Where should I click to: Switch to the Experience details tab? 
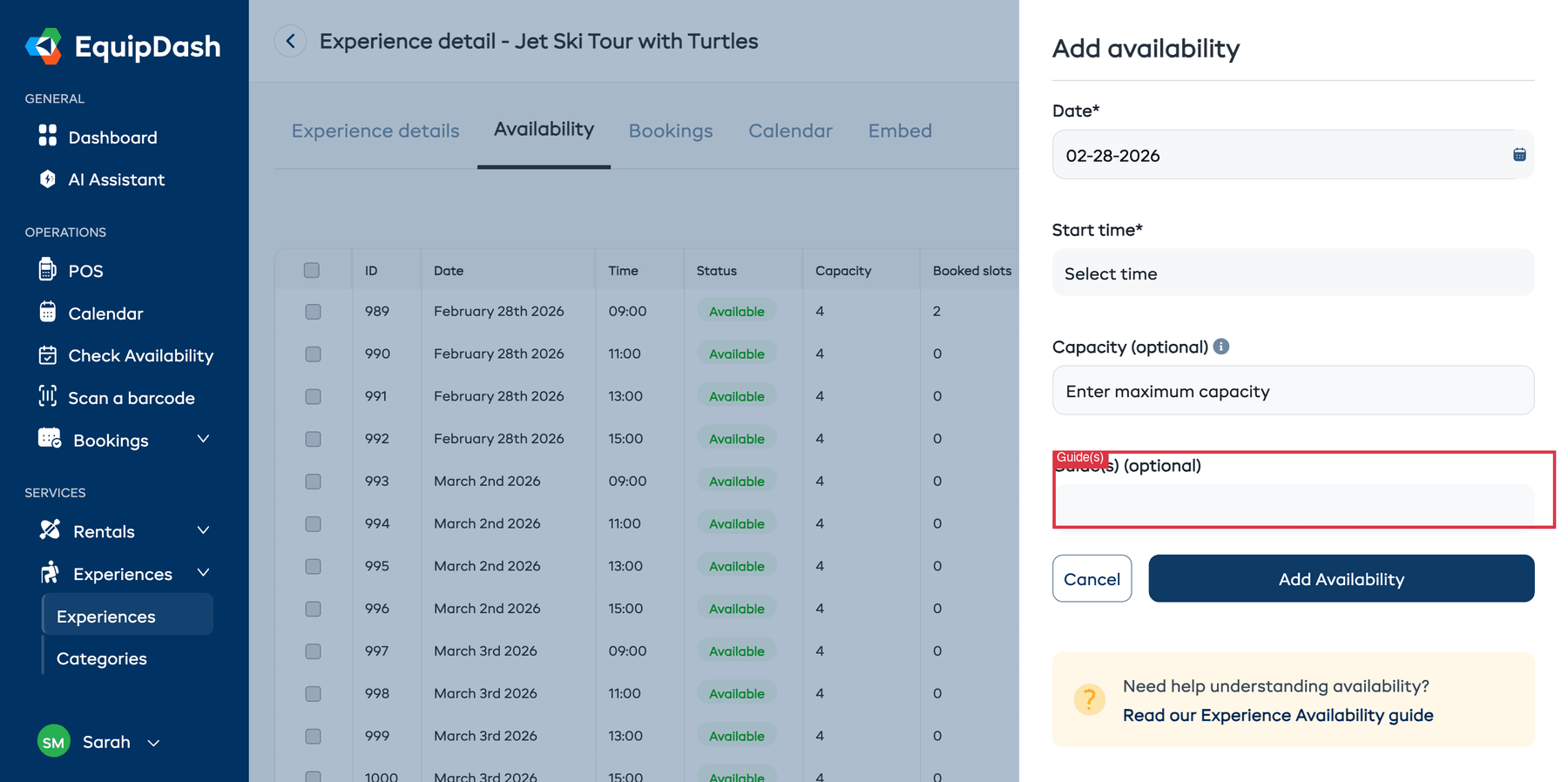tap(375, 131)
